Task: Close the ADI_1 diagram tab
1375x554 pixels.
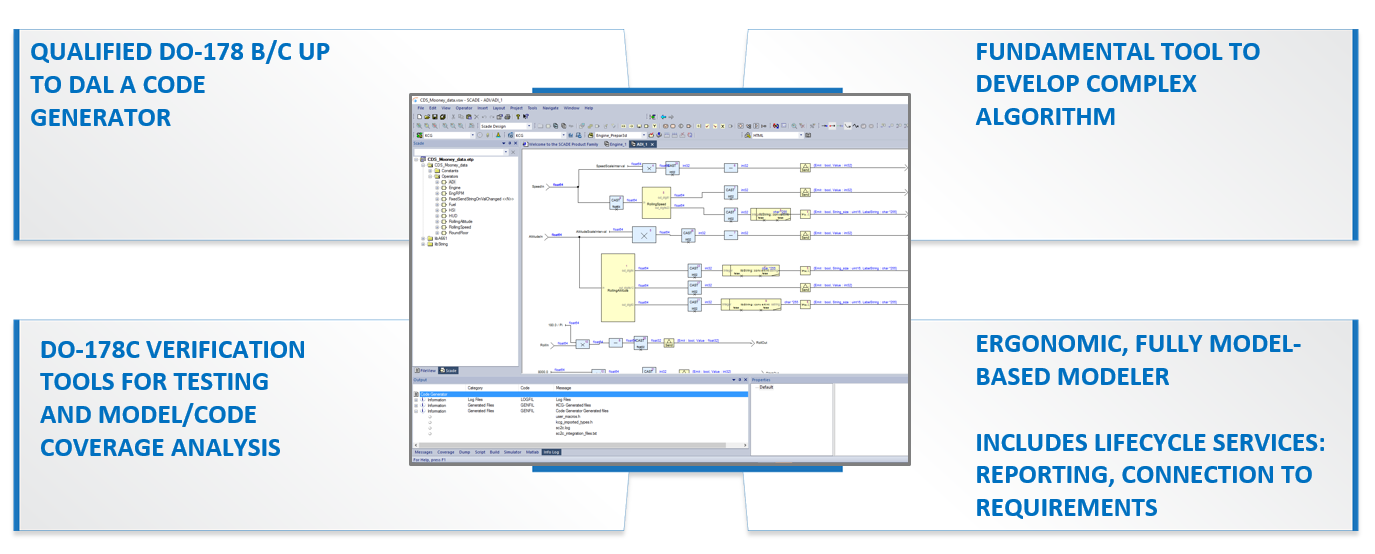Action: pyautogui.click(x=652, y=144)
